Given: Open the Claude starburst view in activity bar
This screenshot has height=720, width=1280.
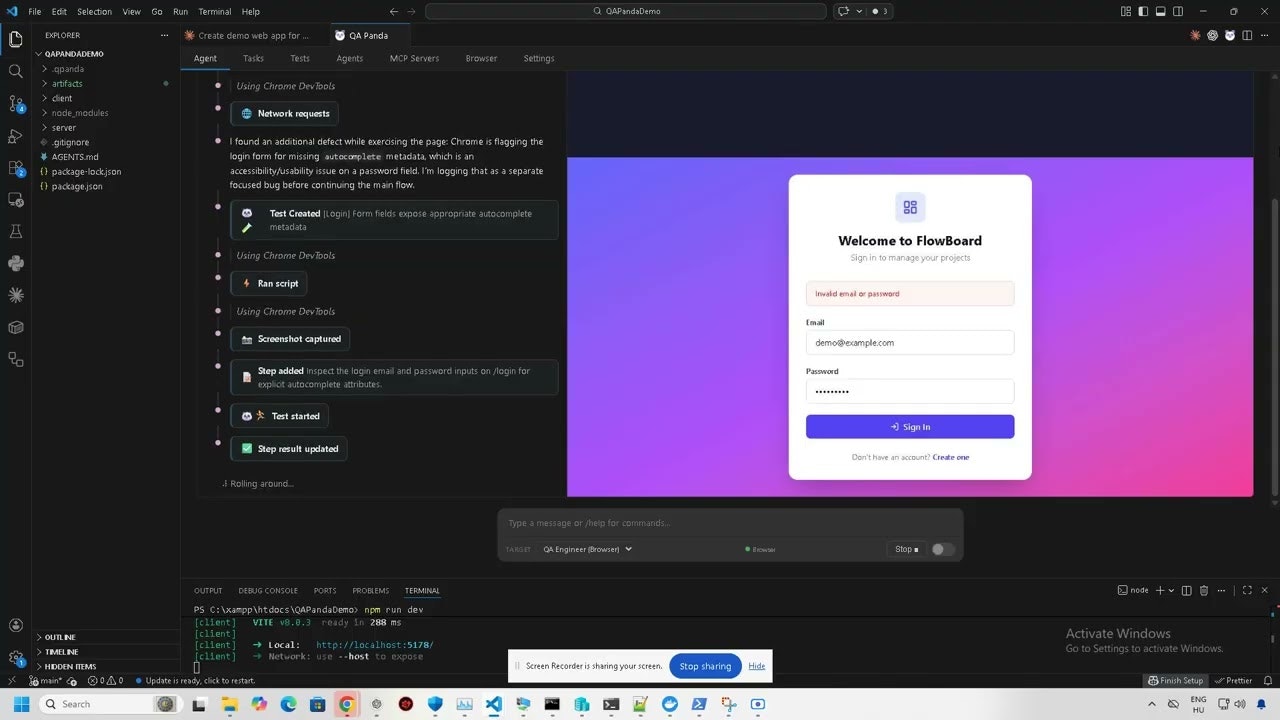Looking at the screenshot, I should pyautogui.click(x=15, y=295).
